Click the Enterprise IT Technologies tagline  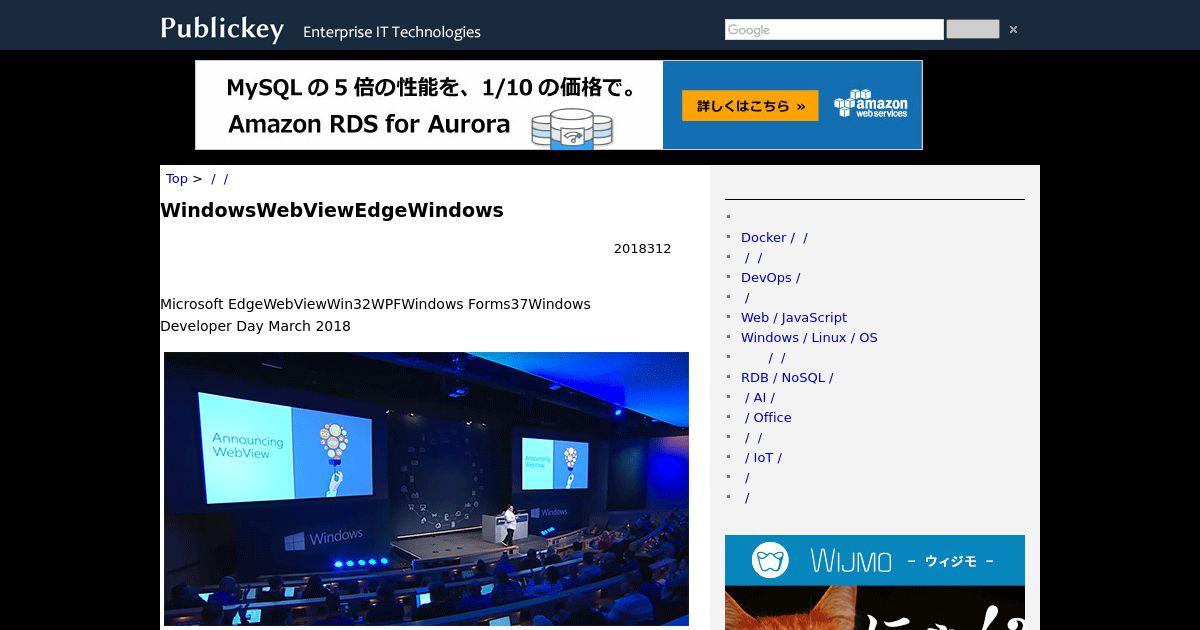pyautogui.click(x=392, y=32)
